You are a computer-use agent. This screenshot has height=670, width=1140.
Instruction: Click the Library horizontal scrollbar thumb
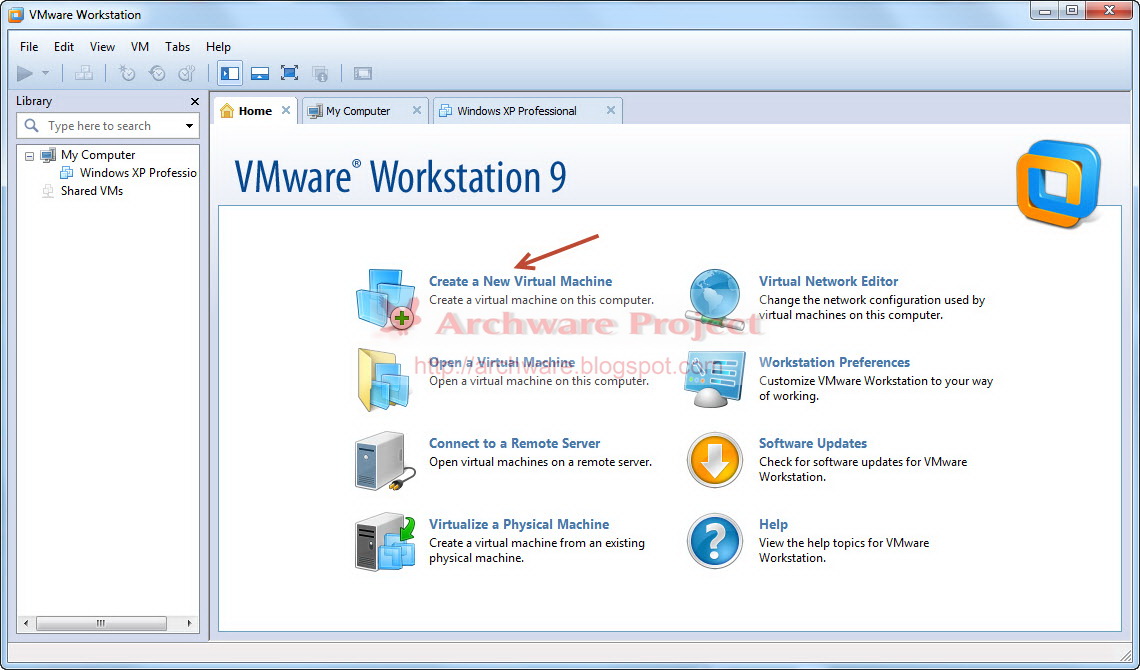tap(101, 623)
